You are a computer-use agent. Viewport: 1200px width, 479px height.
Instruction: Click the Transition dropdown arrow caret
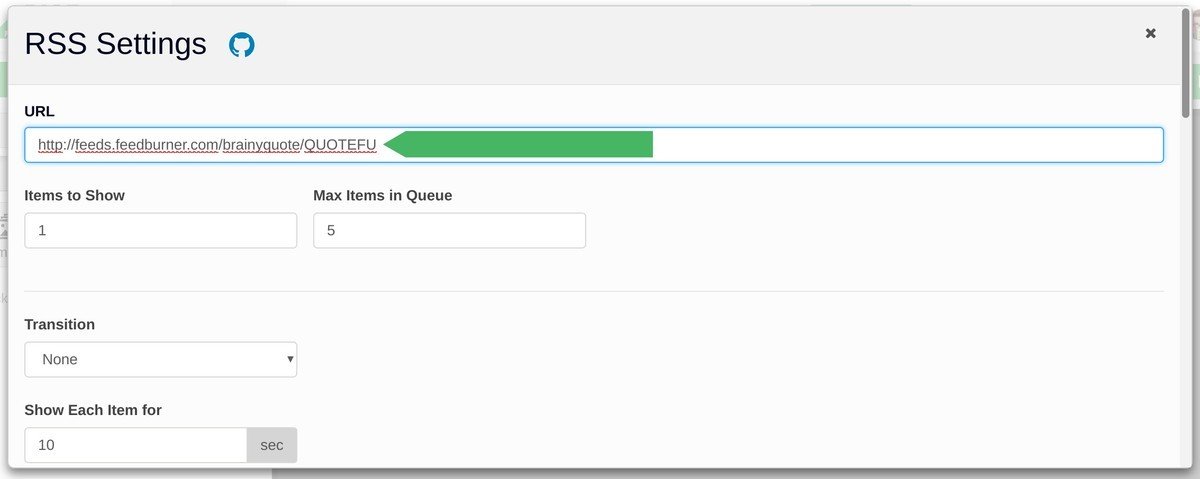click(290, 359)
